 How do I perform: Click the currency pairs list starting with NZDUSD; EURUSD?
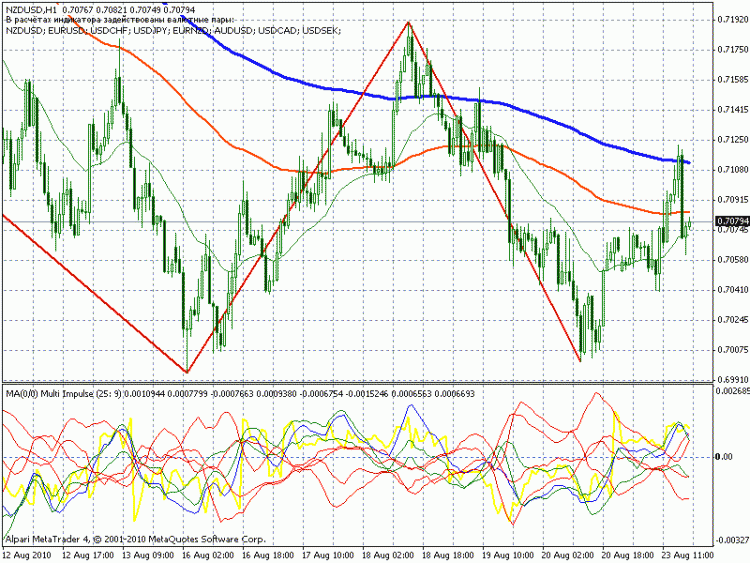172,31
